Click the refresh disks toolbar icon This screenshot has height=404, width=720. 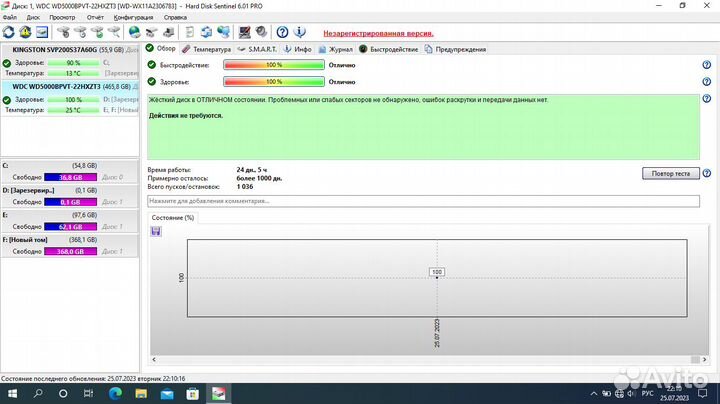click(x=9, y=32)
